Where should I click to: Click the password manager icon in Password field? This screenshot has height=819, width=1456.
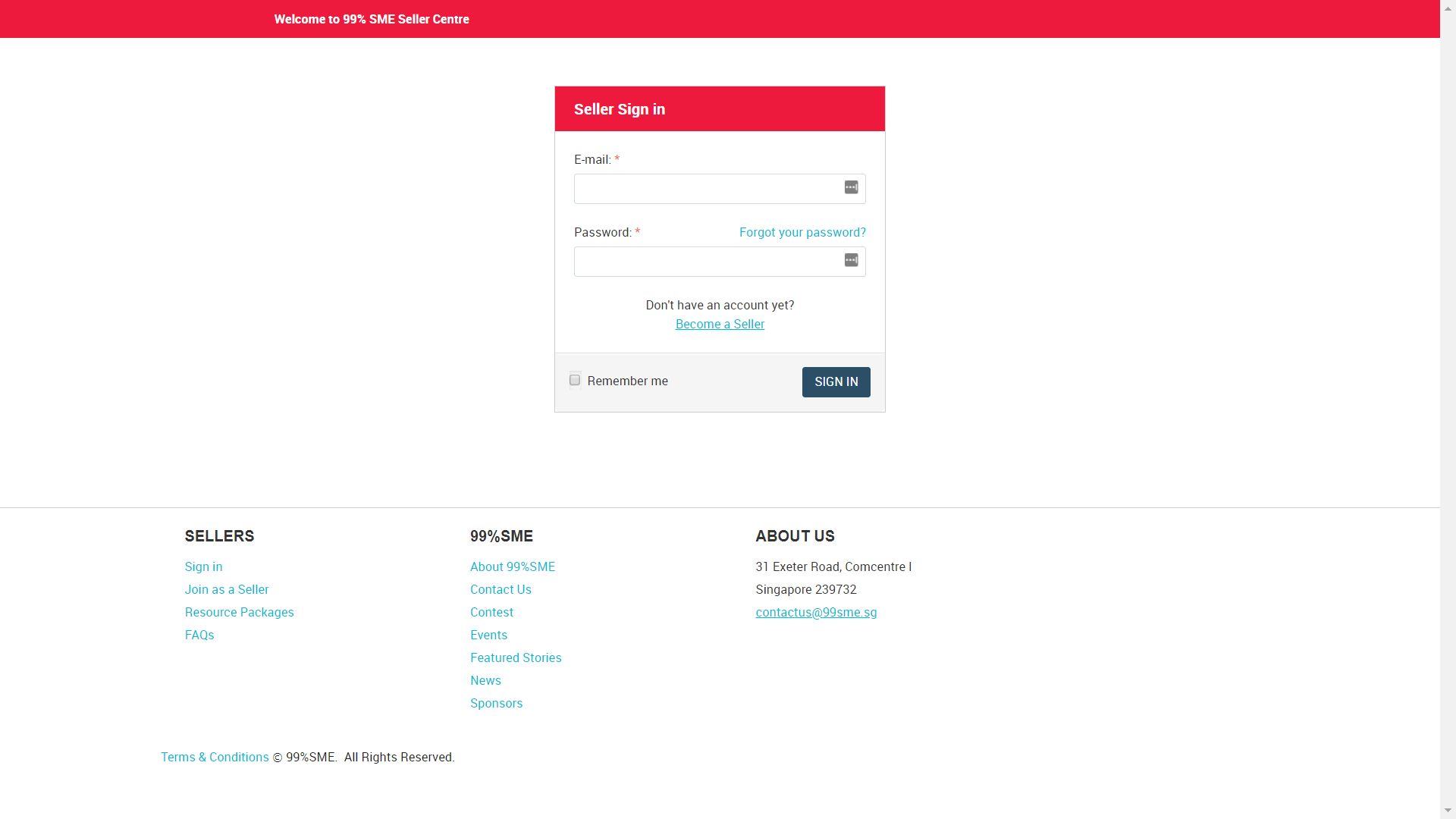[851, 260]
